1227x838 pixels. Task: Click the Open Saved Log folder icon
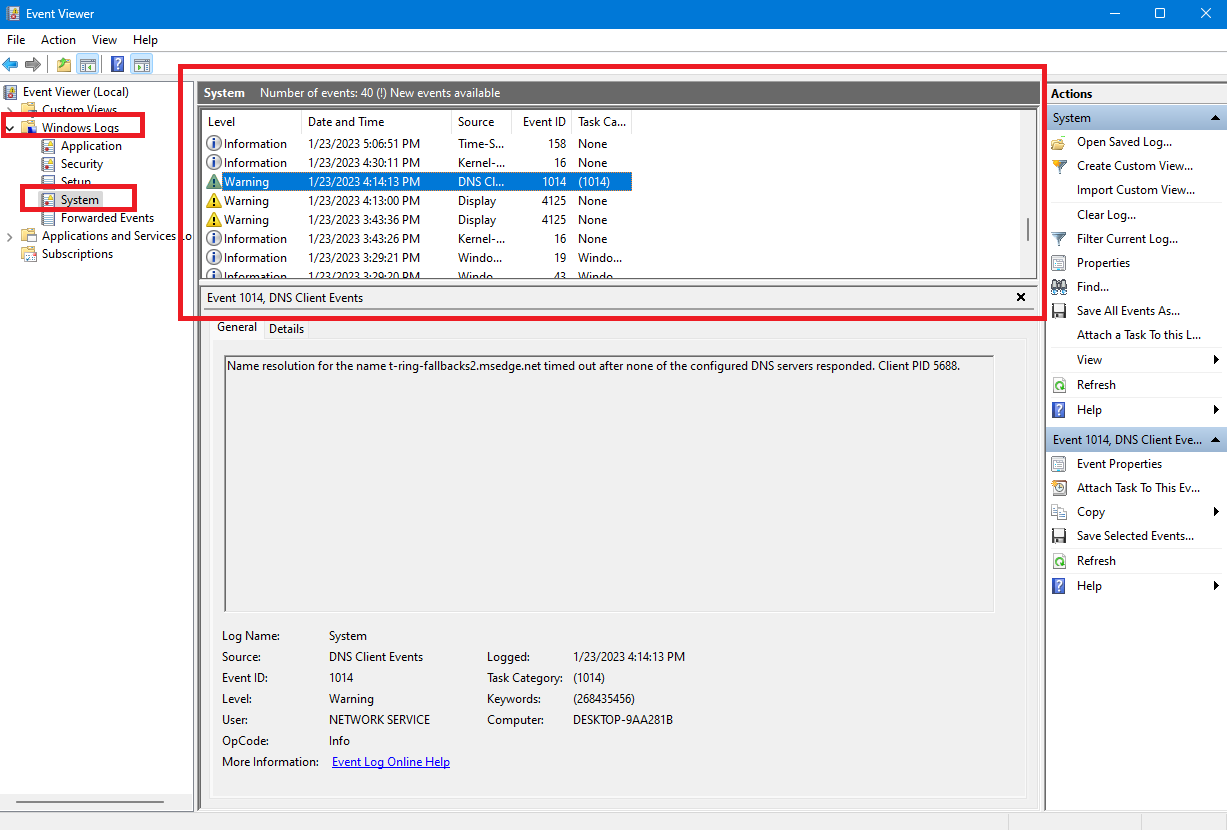click(1059, 142)
